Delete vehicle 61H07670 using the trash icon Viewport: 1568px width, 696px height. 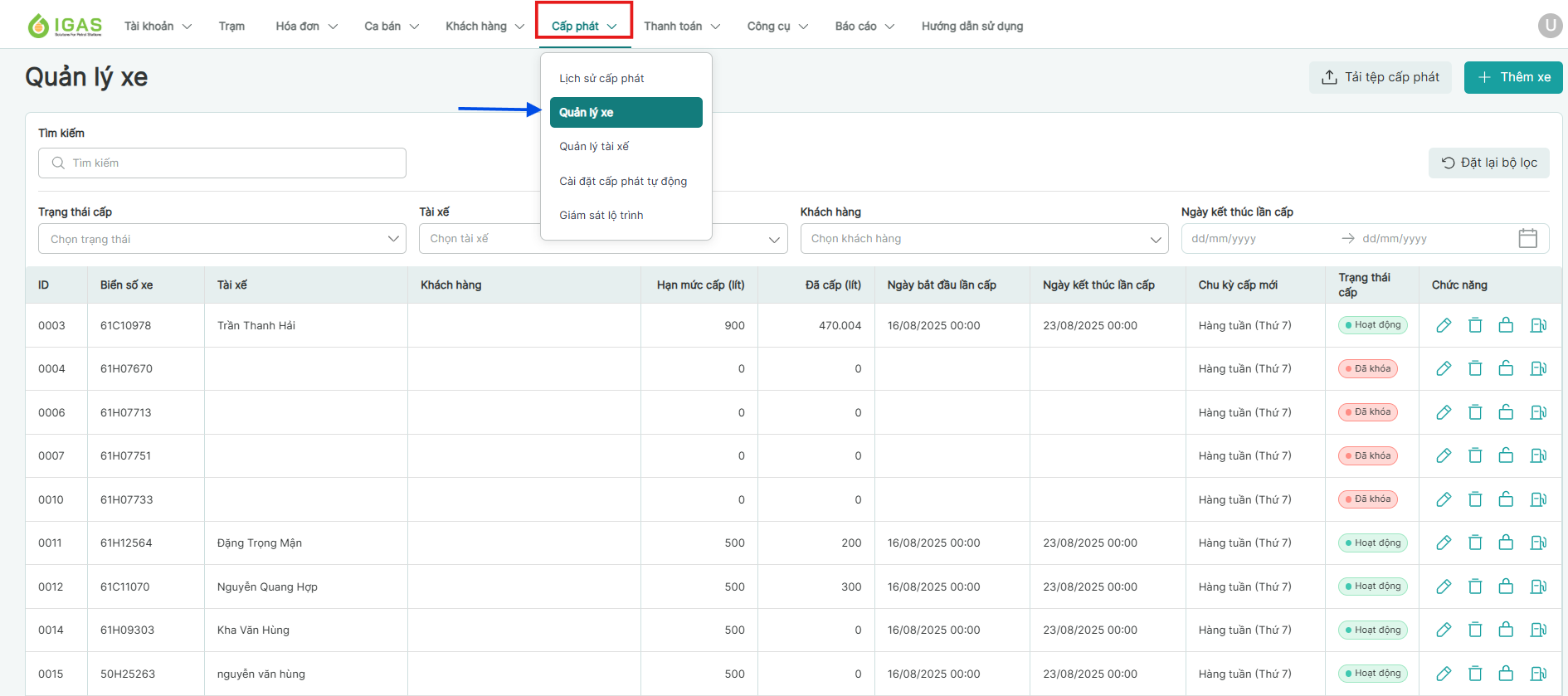point(1475,368)
